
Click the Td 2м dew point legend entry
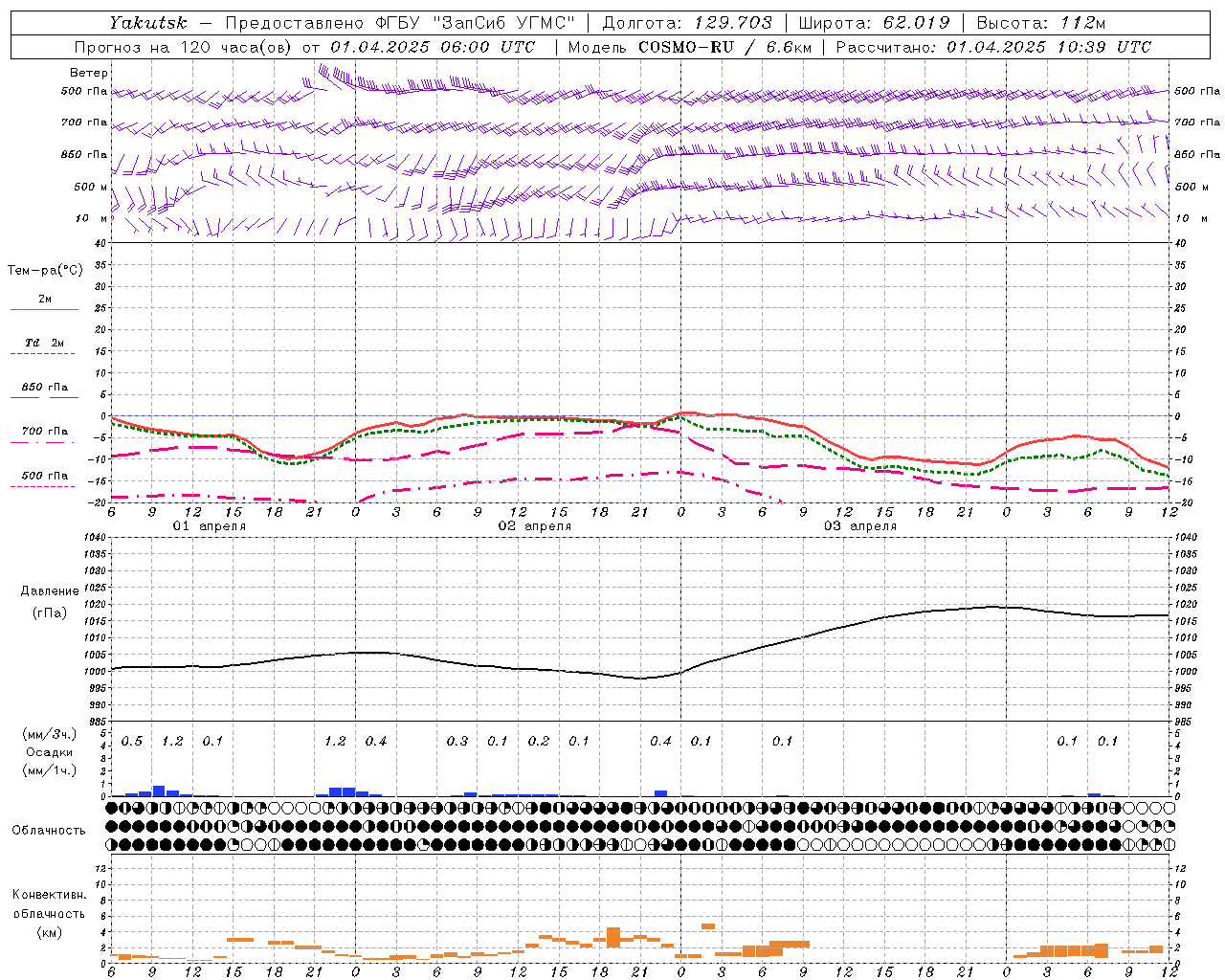click(44, 344)
